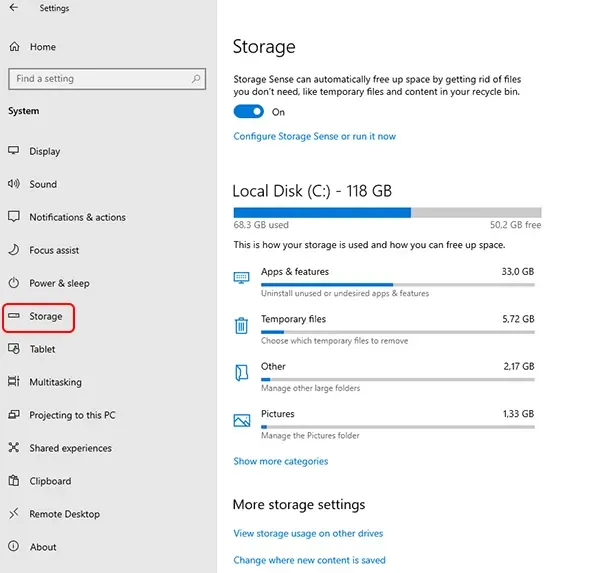Click Change where new content is saved
Image resolution: width=600 pixels, height=573 pixels.
coord(309,560)
